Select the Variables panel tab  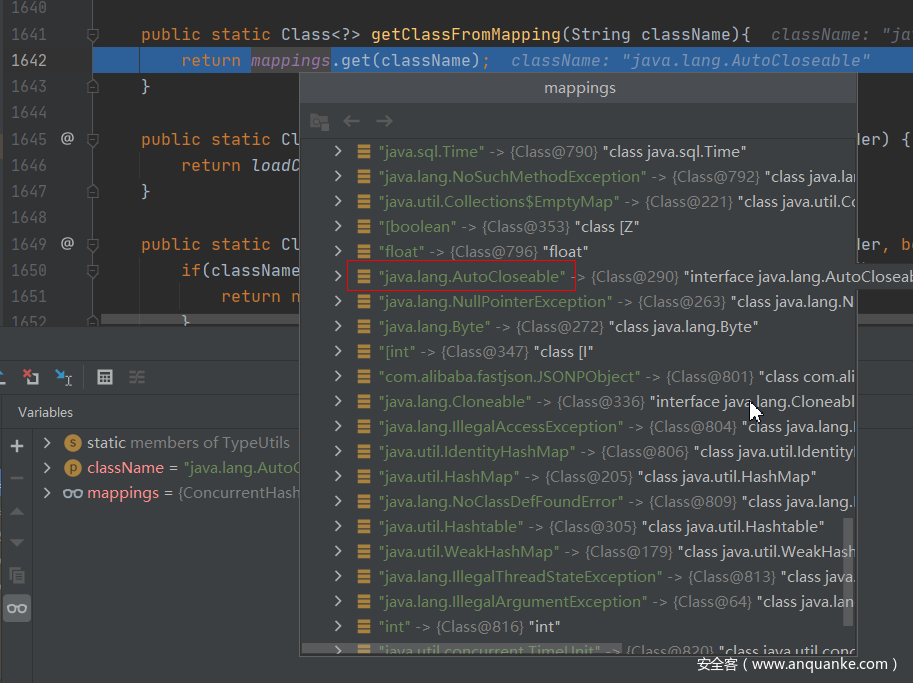[x=45, y=412]
